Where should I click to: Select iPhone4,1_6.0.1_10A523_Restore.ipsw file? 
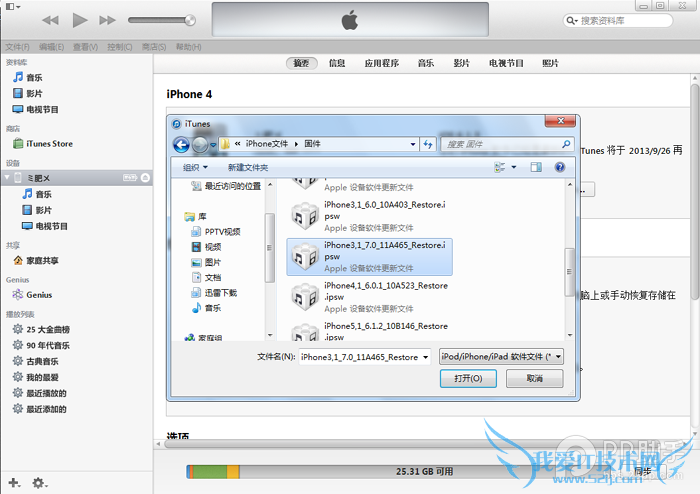(x=369, y=297)
